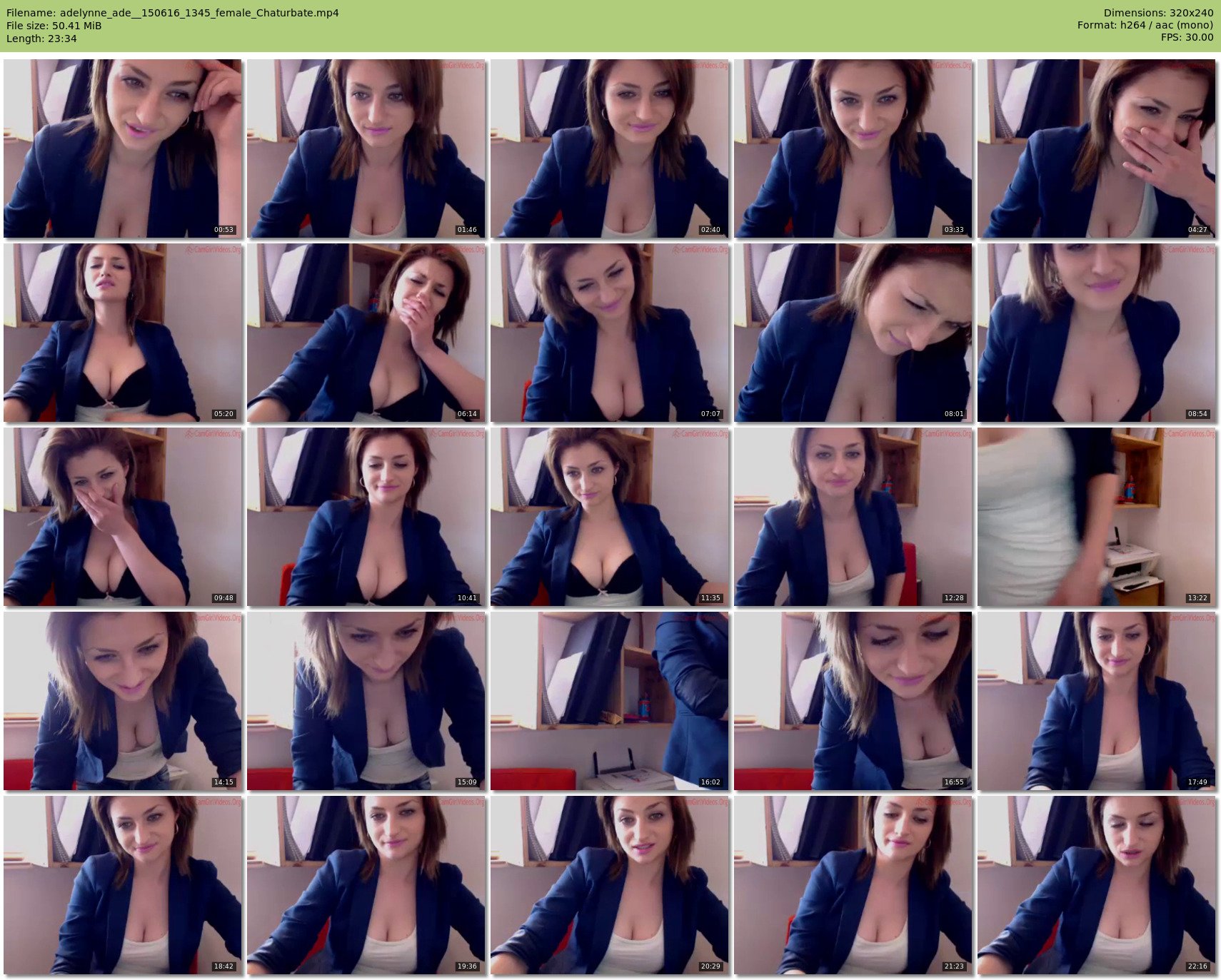Click the frame at 07:07
The height and width of the screenshot is (980, 1221).
click(610, 333)
